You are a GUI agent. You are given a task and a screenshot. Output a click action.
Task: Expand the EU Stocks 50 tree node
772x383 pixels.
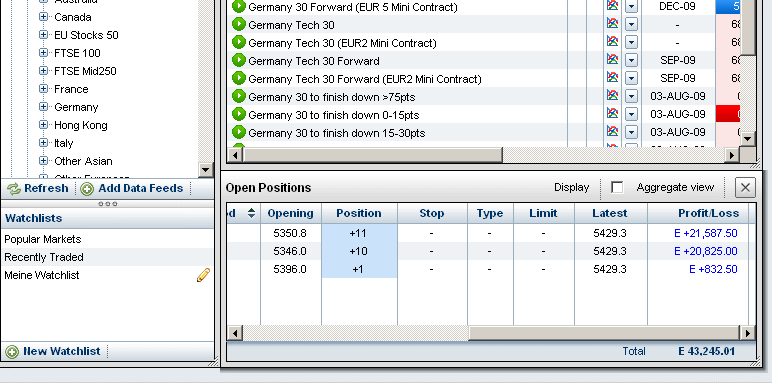pos(43,34)
